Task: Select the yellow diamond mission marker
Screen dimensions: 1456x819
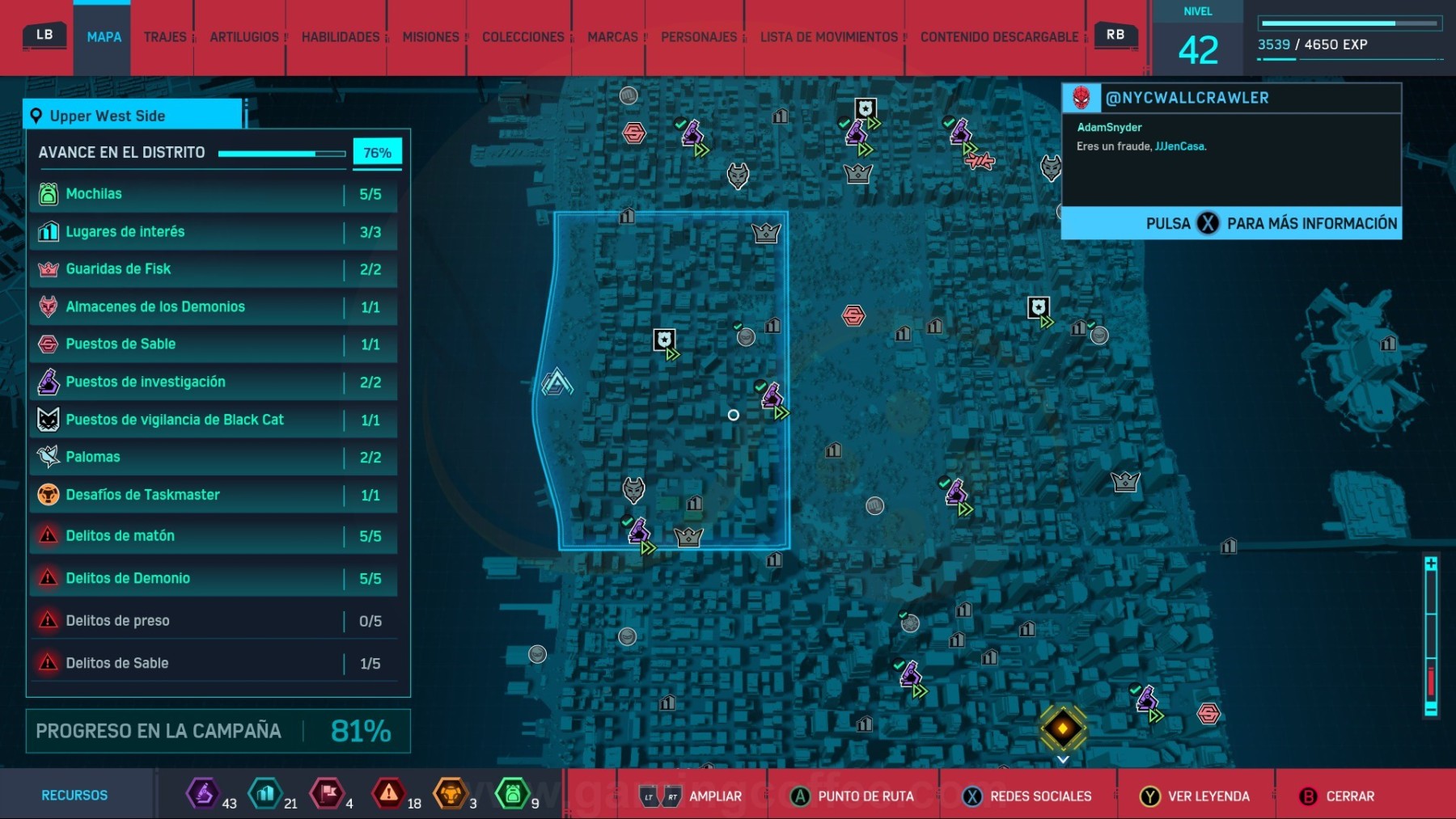Action: [1063, 728]
